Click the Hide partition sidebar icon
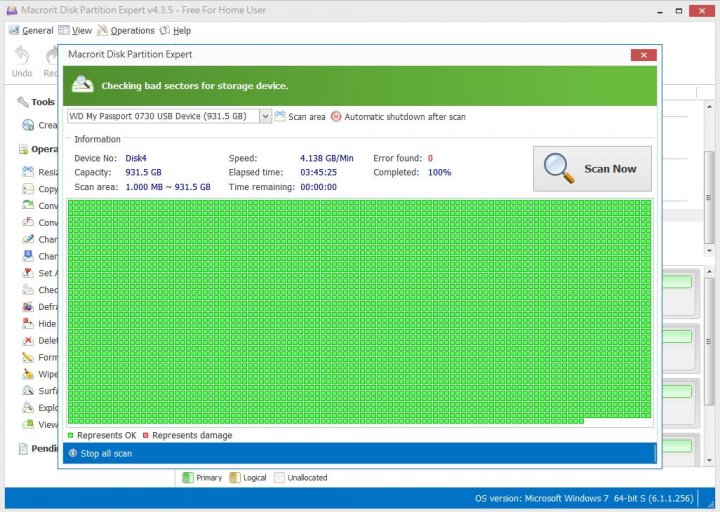The width and height of the screenshot is (720, 512). [x=28, y=324]
